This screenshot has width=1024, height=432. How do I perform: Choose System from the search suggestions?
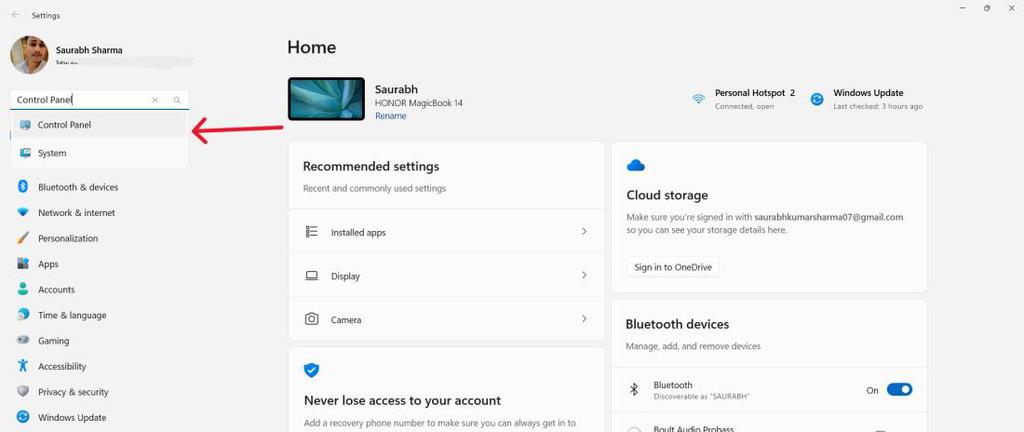[x=52, y=153]
